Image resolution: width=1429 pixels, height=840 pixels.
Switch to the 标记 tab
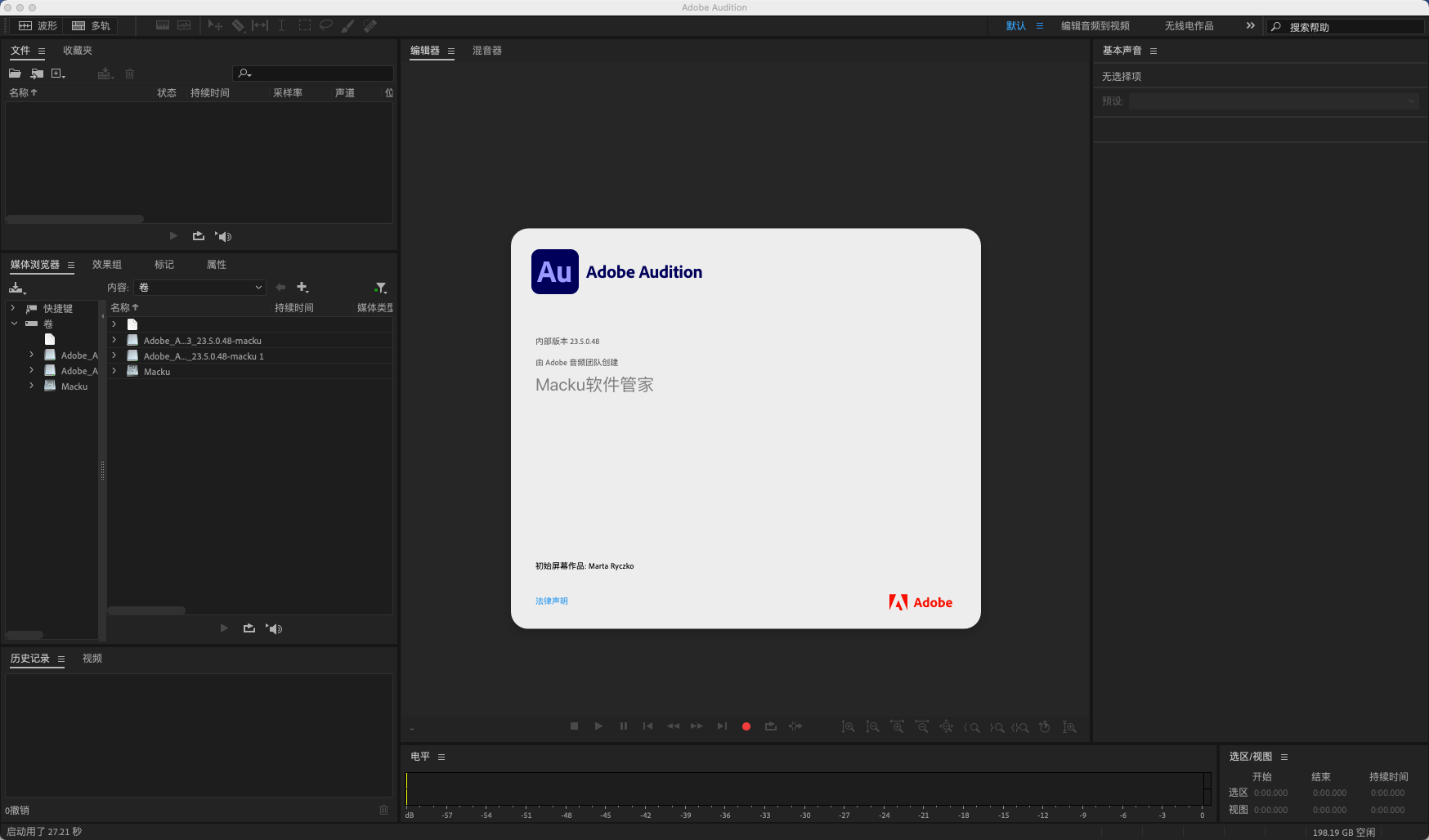point(164,265)
